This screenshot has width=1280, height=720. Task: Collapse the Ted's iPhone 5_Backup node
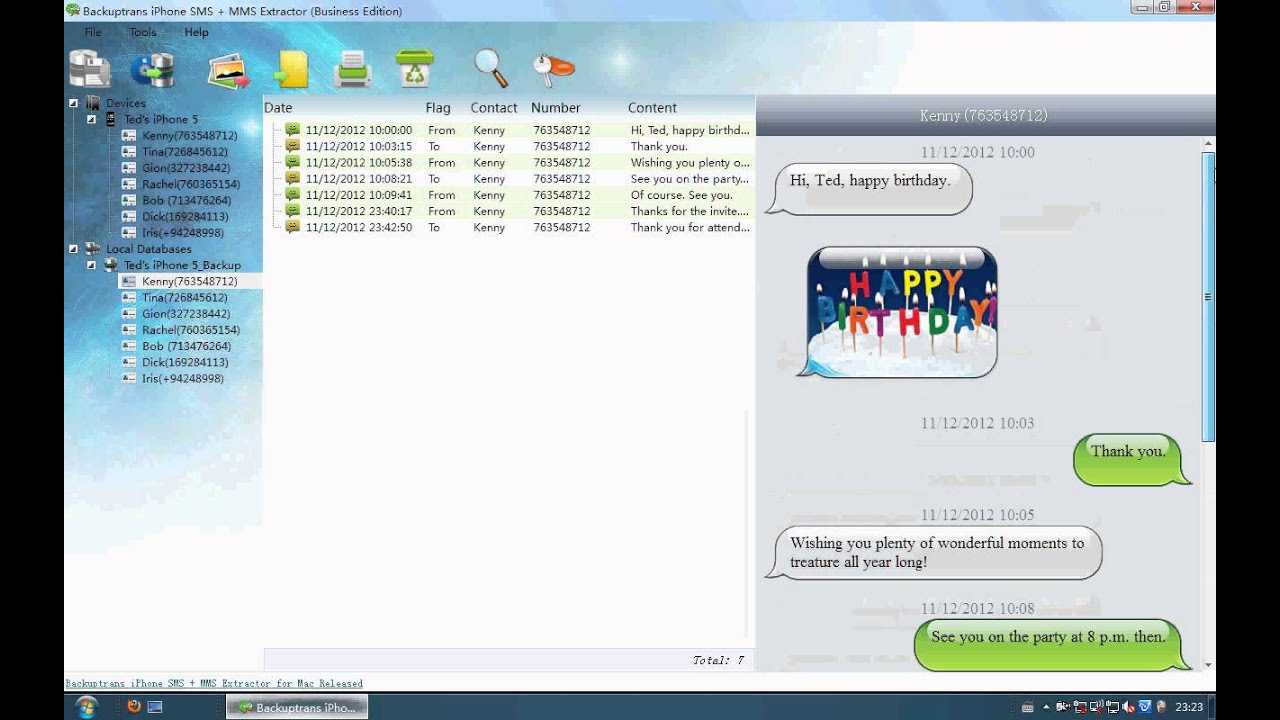(91, 265)
